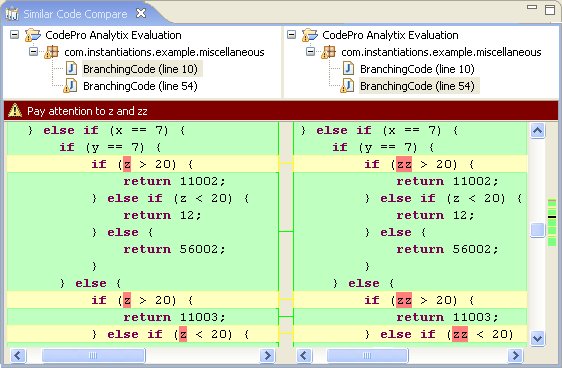
Task: Click Java file icon for right BranchingCode line 54
Action: point(347,86)
